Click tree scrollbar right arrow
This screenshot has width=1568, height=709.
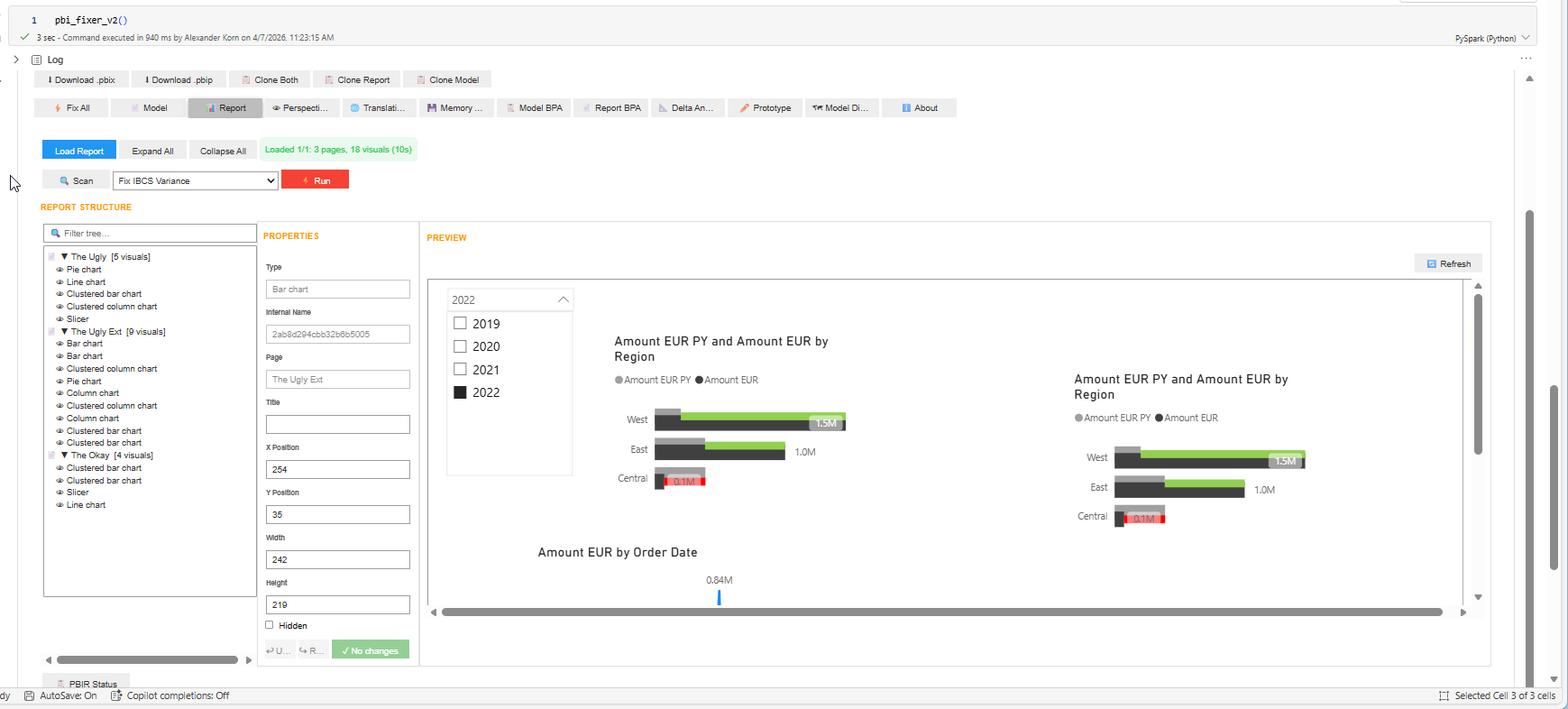[x=249, y=659]
